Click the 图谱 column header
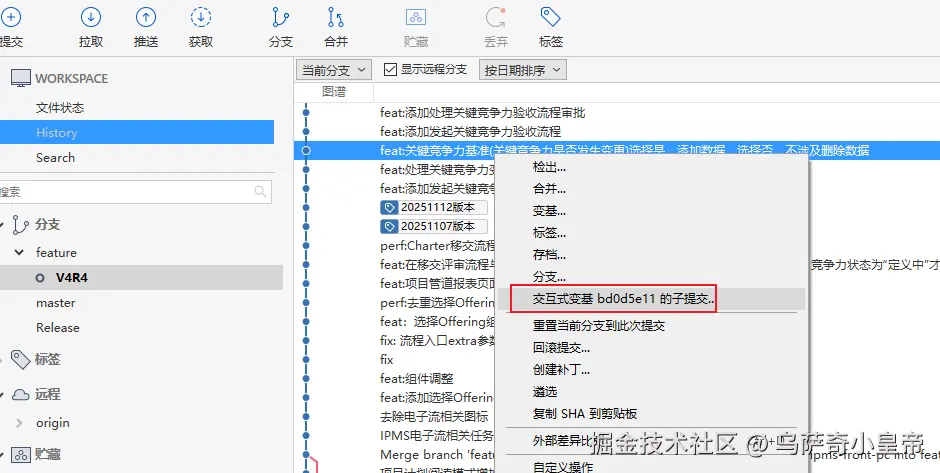 click(334, 92)
